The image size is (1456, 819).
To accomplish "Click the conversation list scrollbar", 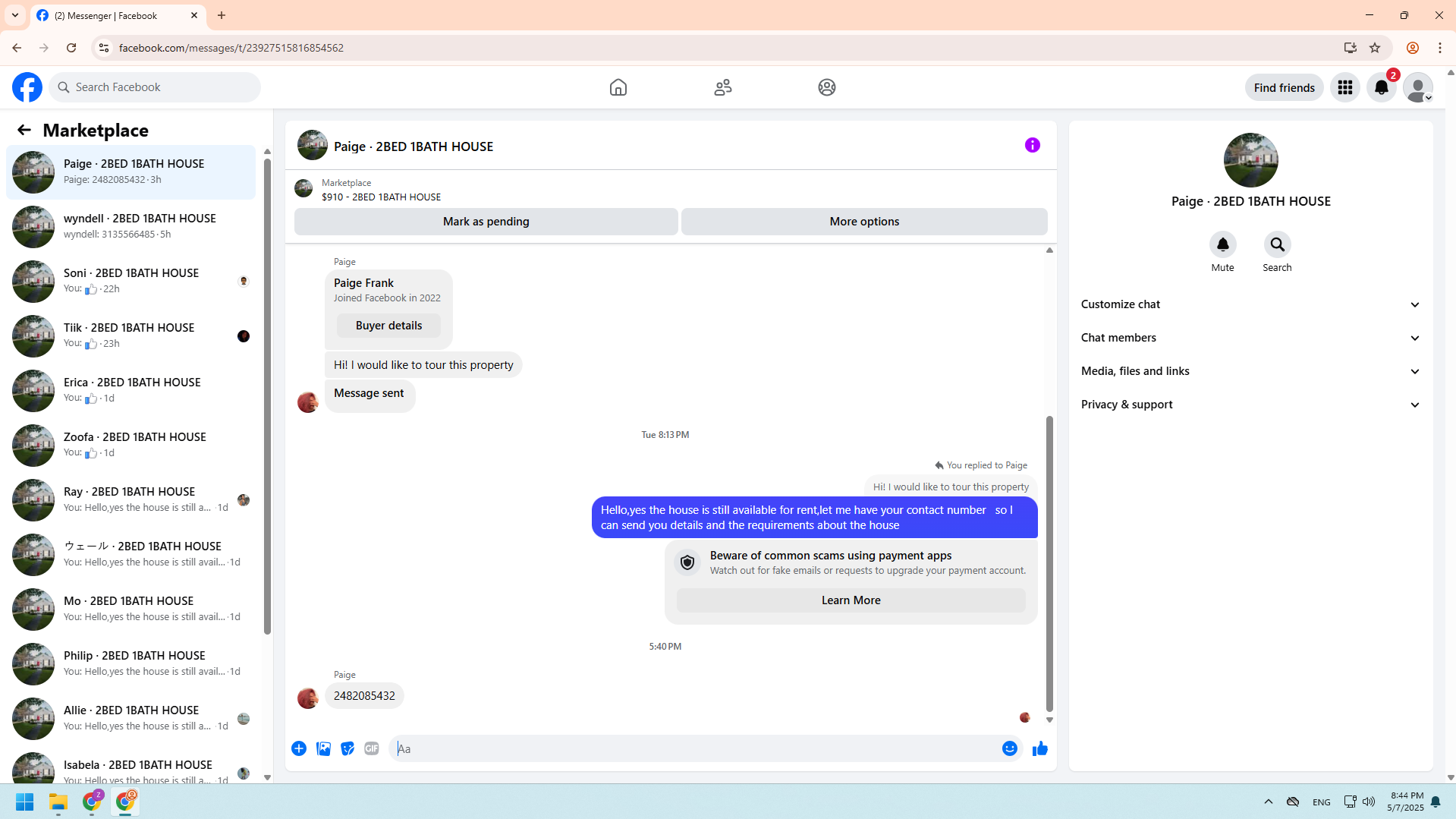I will pos(267,397).
